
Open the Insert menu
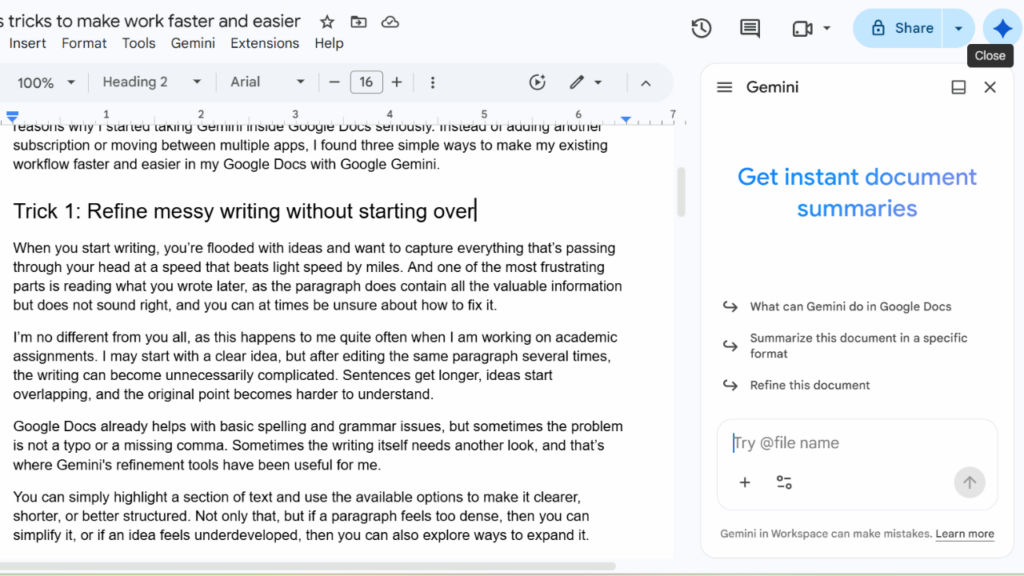pos(27,43)
